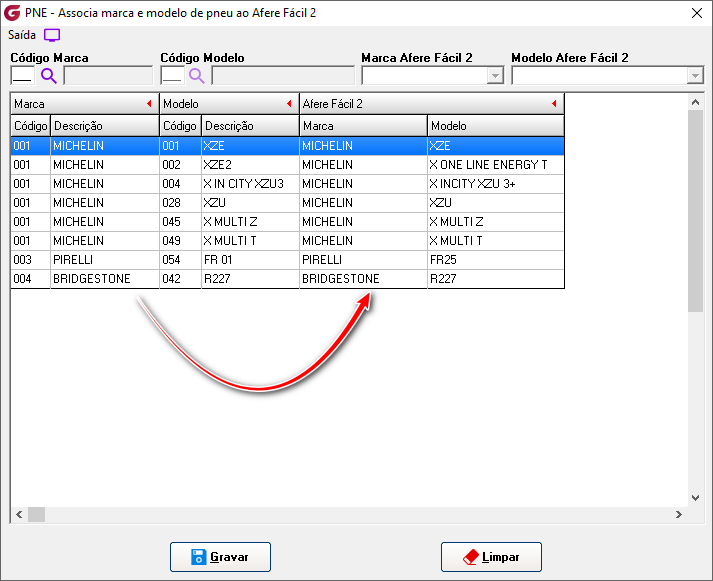713x581 pixels.
Task: Select the highlighted XZE model cell
Action: click(250, 146)
